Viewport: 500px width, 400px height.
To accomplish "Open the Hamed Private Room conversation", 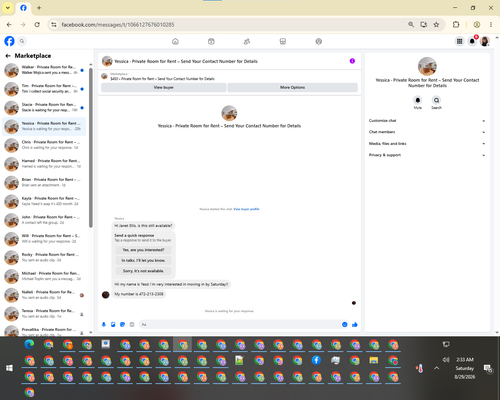I will point(44,164).
